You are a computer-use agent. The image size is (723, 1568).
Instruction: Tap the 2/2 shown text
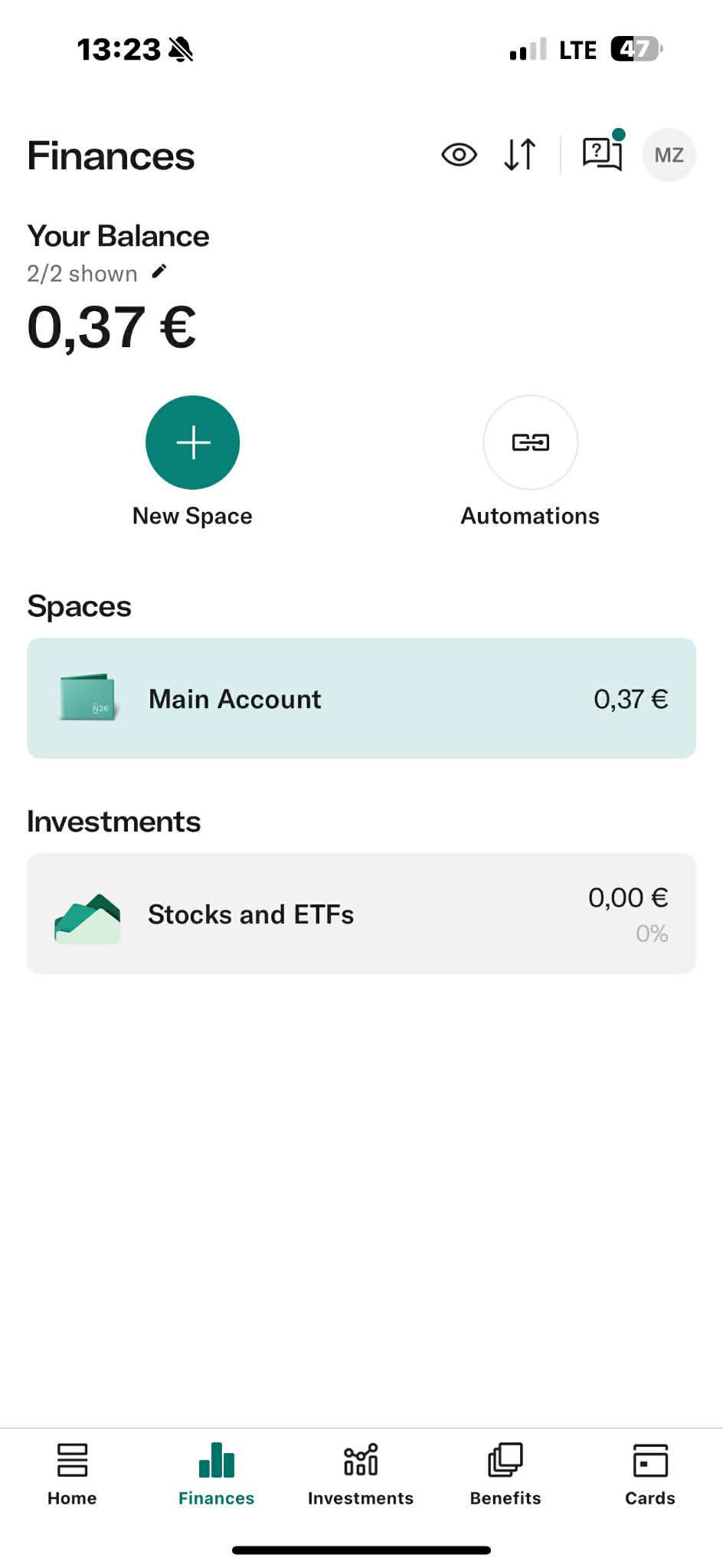(82, 274)
